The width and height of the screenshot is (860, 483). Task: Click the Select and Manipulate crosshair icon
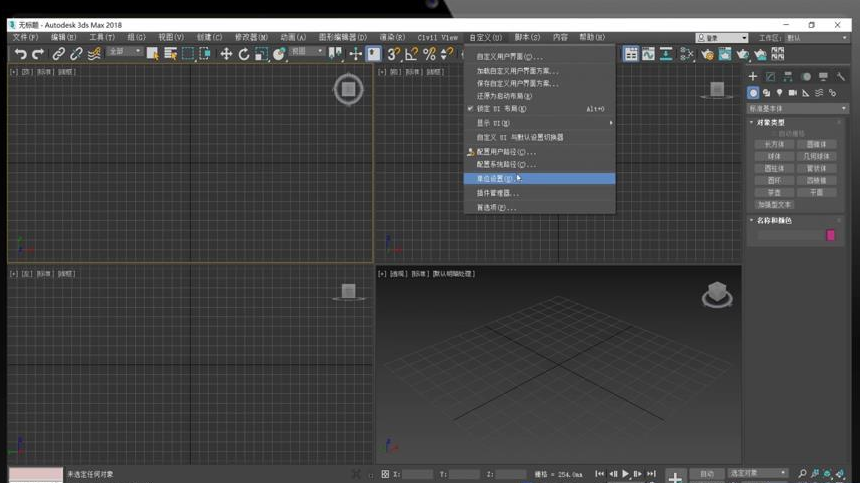pos(355,54)
